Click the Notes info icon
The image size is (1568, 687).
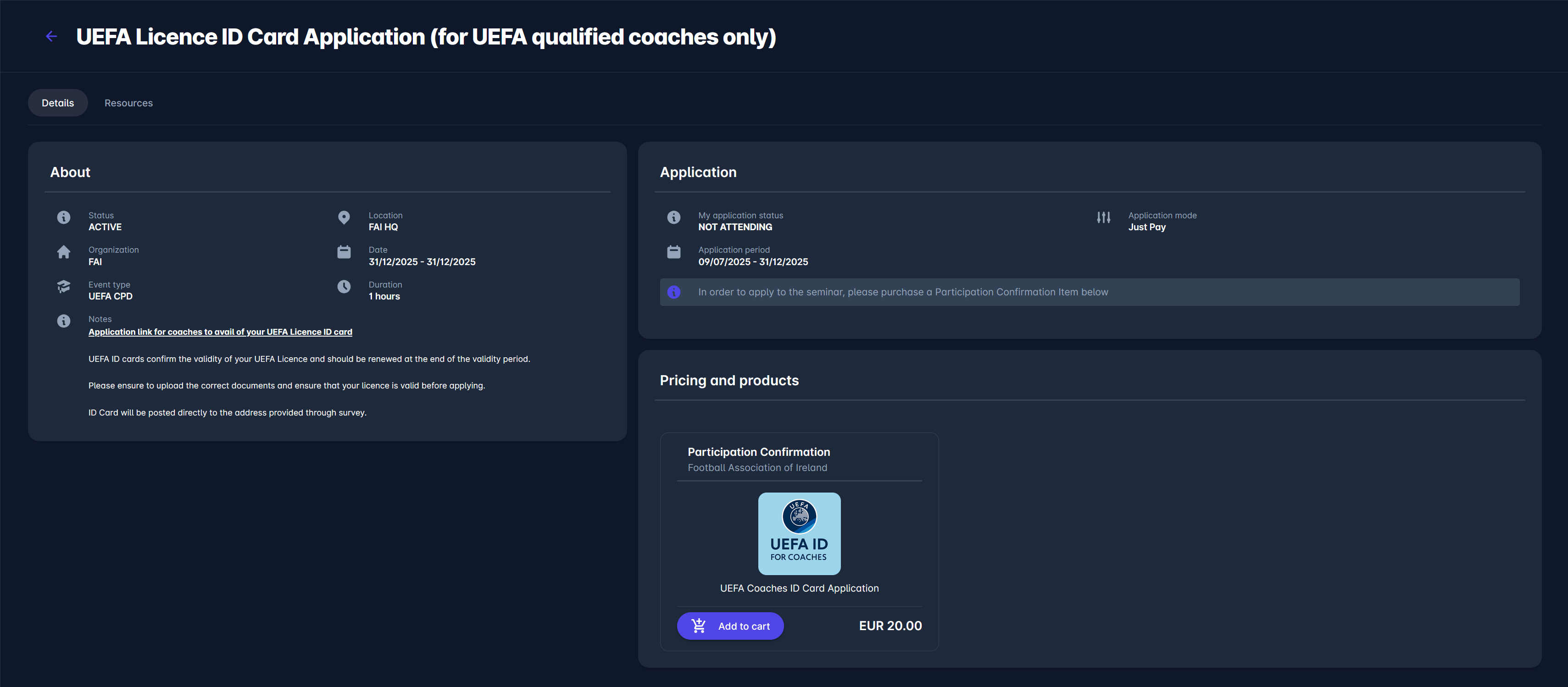[x=63, y=321]
